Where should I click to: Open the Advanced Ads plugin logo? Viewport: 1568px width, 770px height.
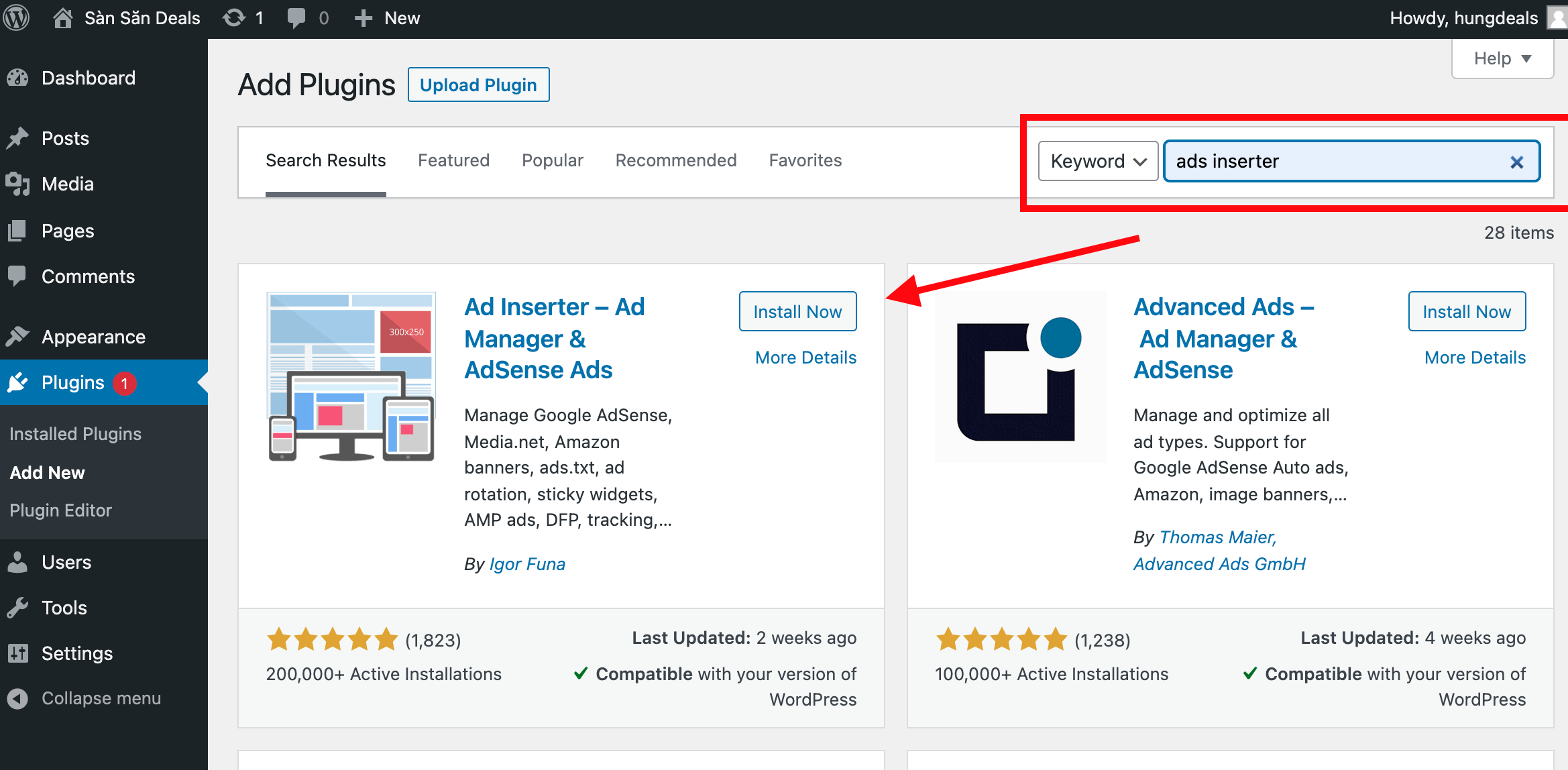tap(1020, 376)
